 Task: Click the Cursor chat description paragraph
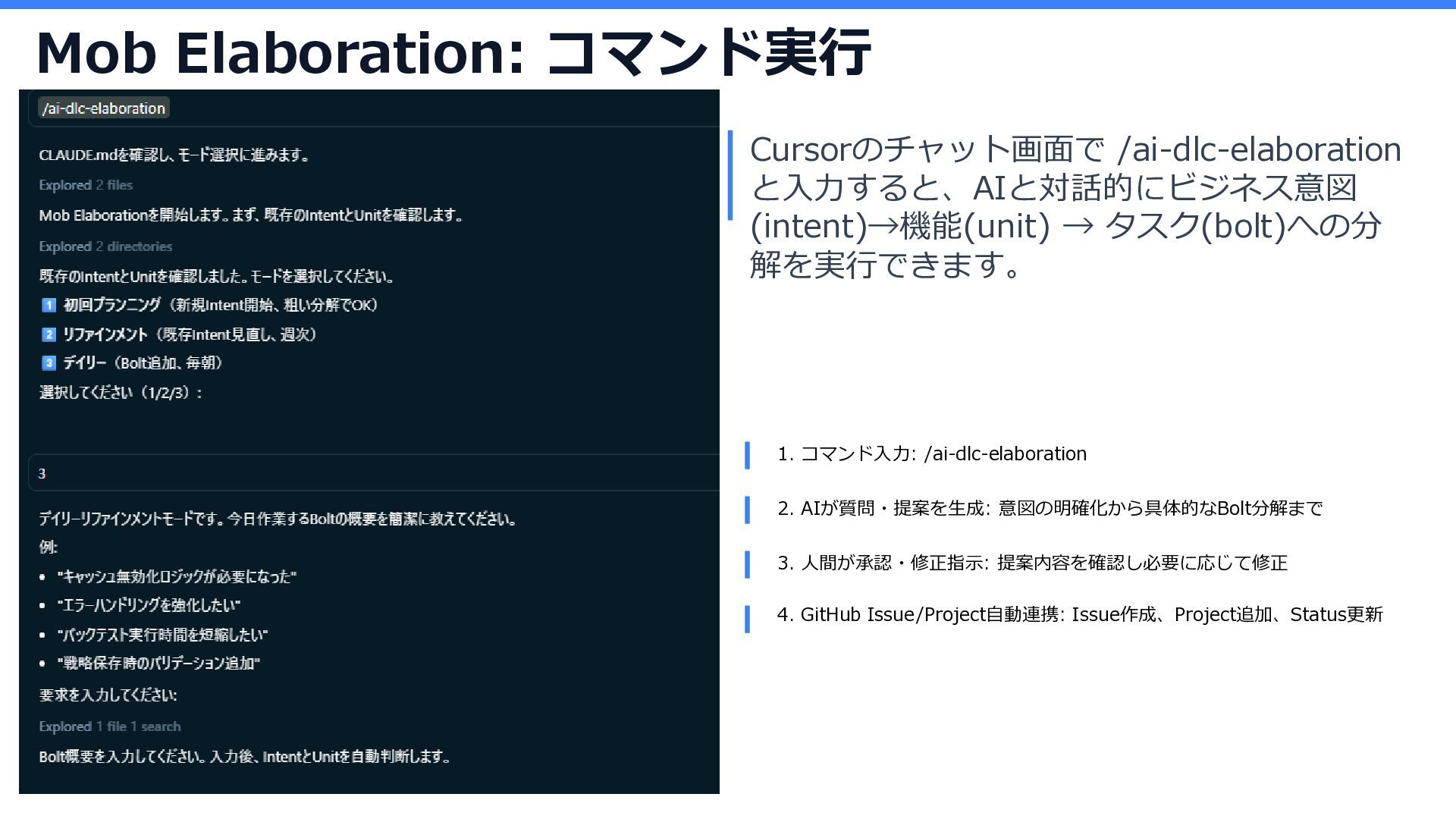pyautogui.click(x=1075, y=206)
